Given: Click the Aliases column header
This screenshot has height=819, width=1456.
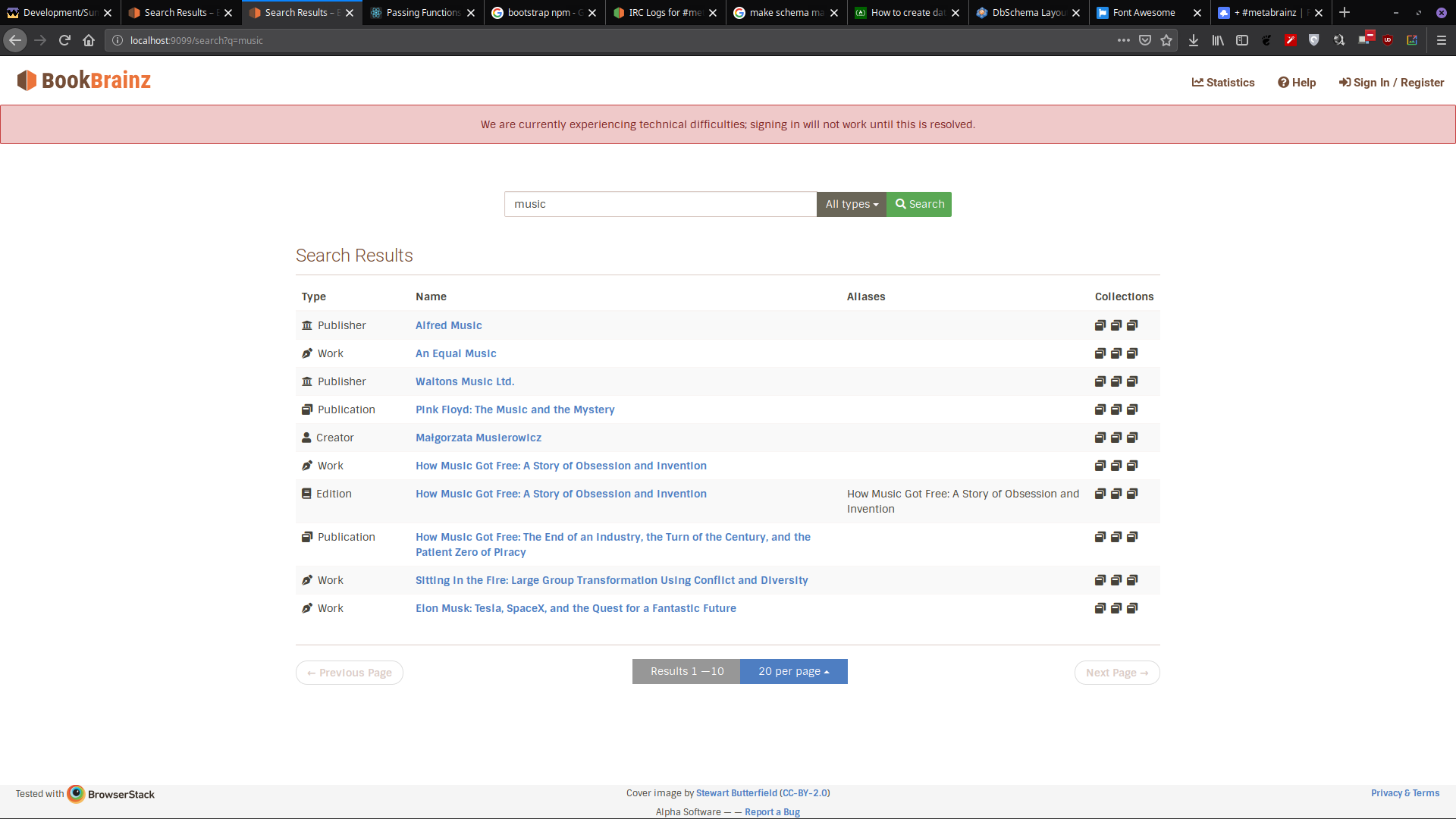Looking at the screenshot, I should point(866,297).
